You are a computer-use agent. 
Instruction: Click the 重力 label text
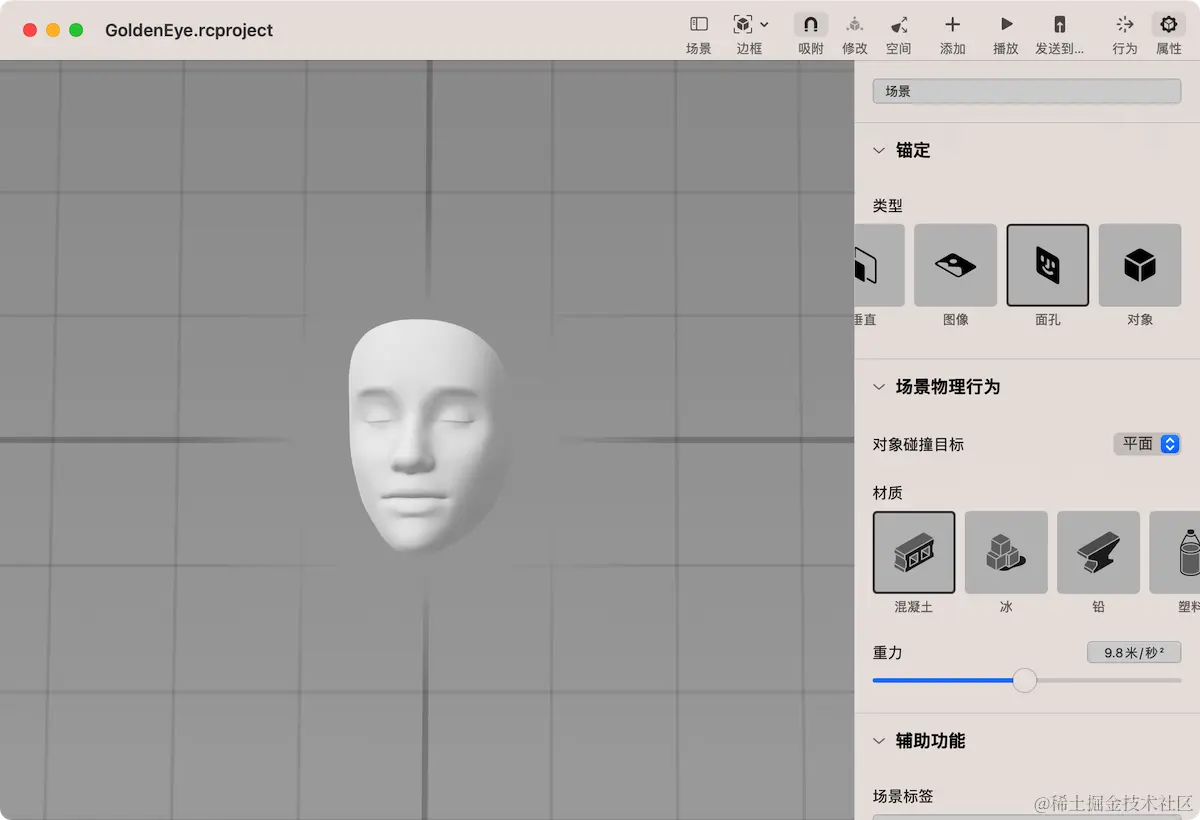point(887,652)
